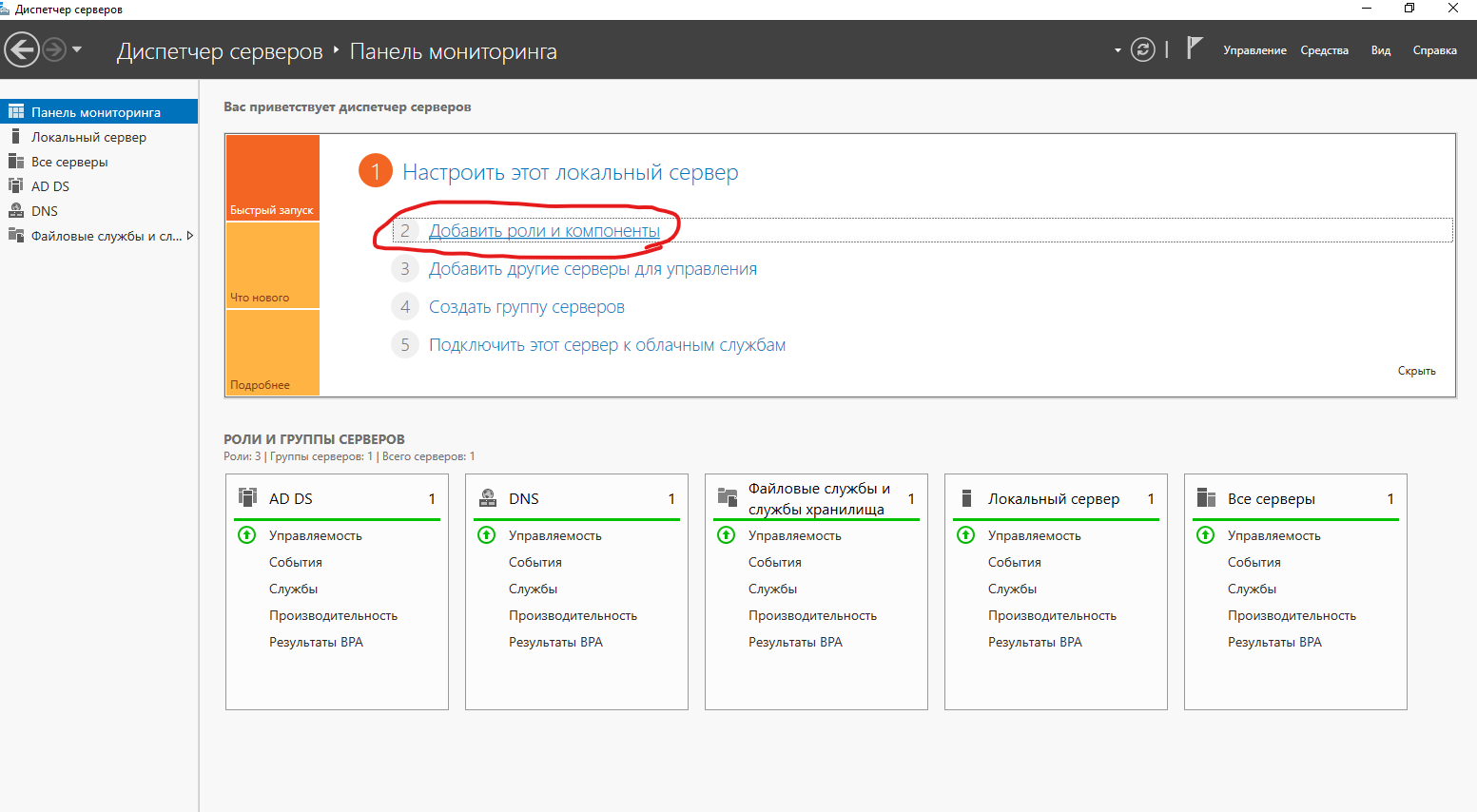Click green status icon in Файловые службы tile
Image resolution: width=1477 pixels, height=812 pixels.
pos(726,534)
